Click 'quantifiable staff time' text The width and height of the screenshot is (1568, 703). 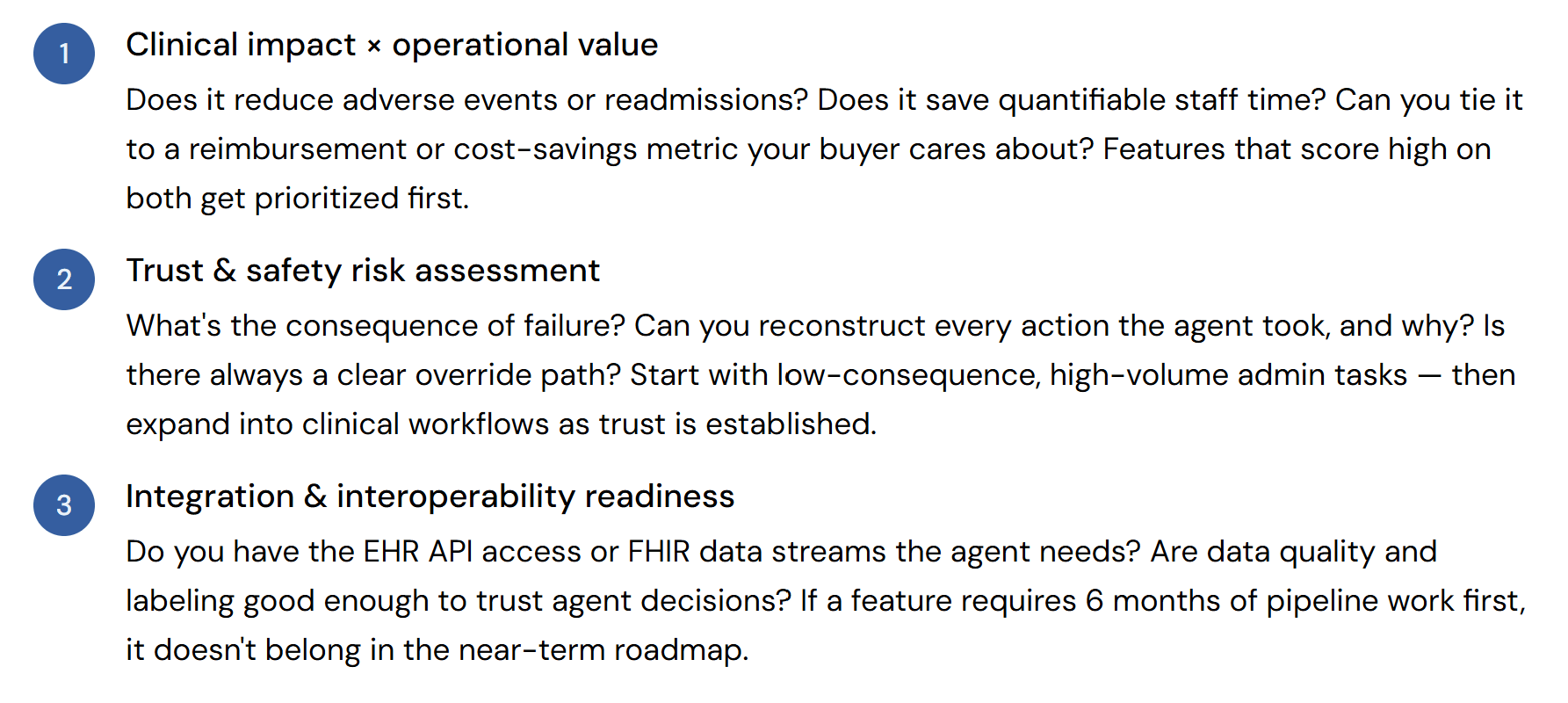tap(1160, 100)
